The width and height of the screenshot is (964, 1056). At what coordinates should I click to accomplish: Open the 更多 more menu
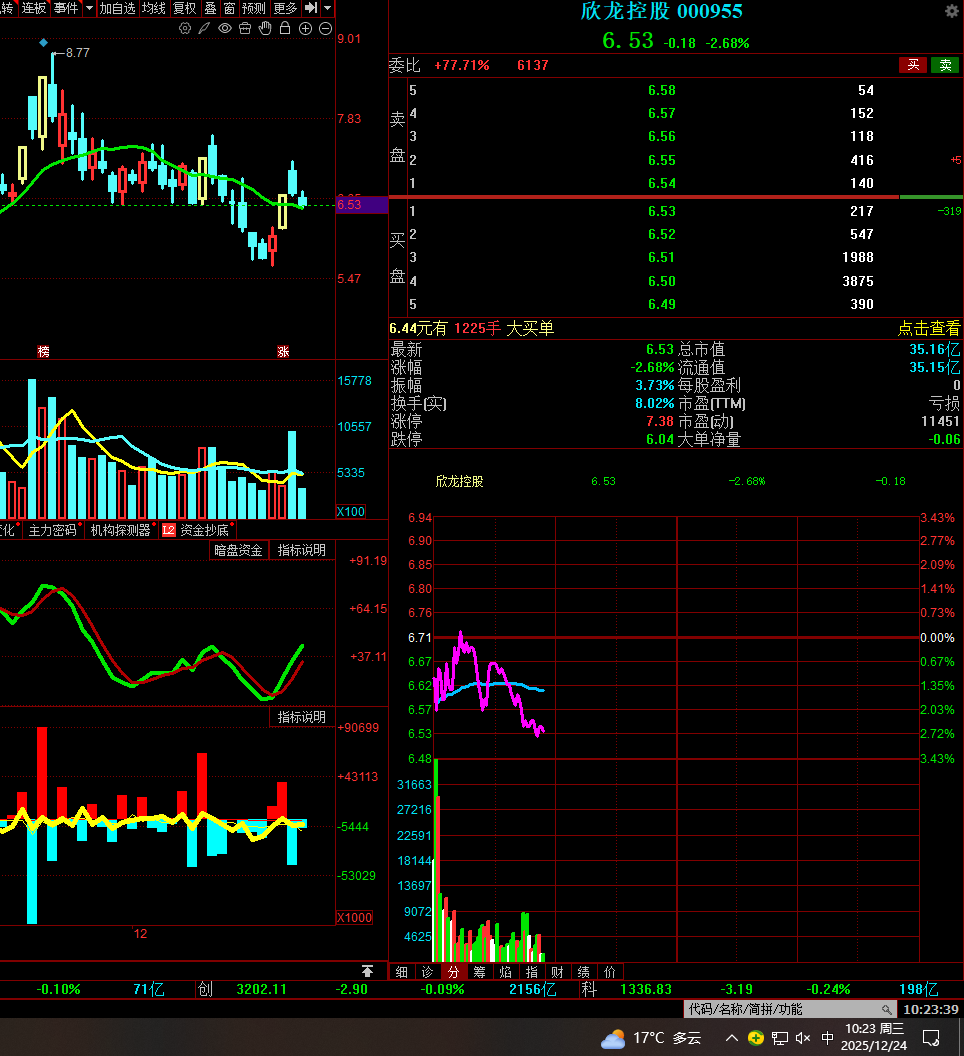(x=285, y=8)
